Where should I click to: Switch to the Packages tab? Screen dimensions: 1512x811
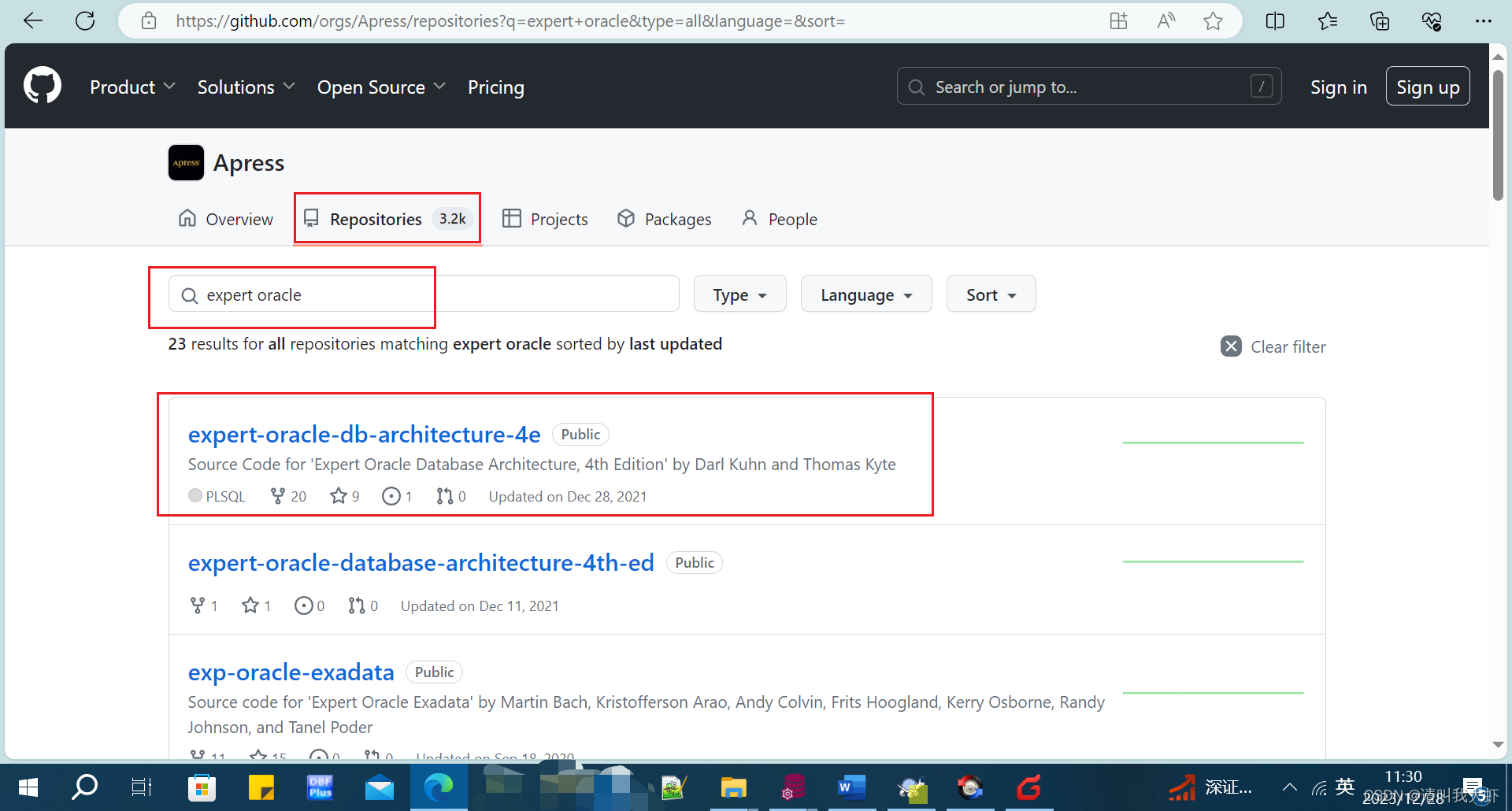tap(665, 219)
